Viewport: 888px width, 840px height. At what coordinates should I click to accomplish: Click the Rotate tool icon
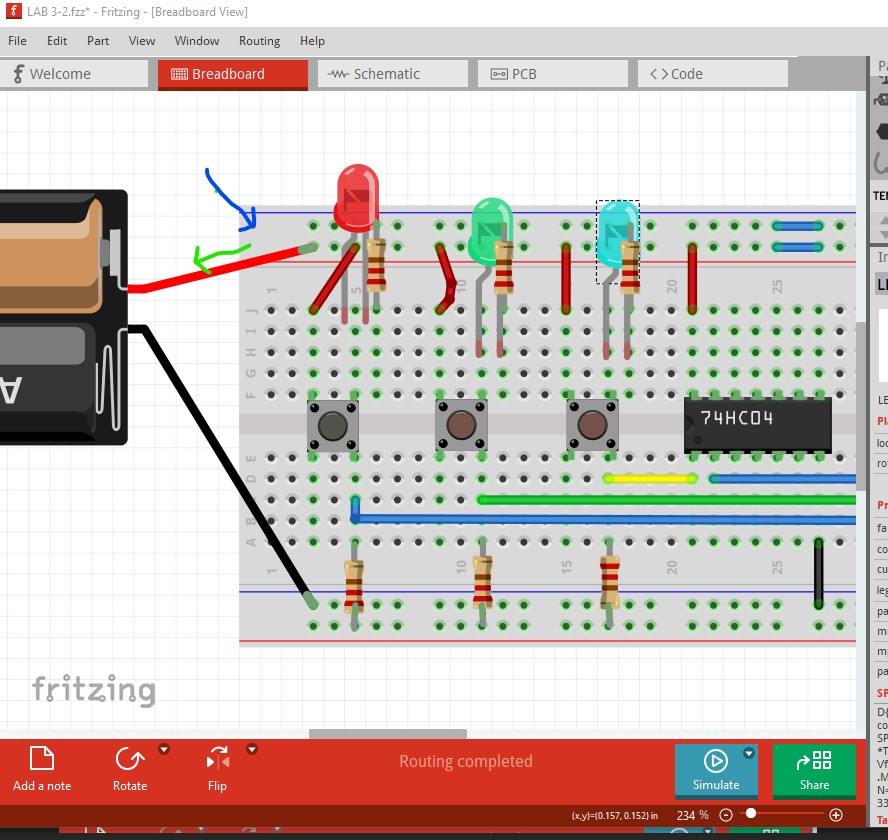(x=129, y=759)
